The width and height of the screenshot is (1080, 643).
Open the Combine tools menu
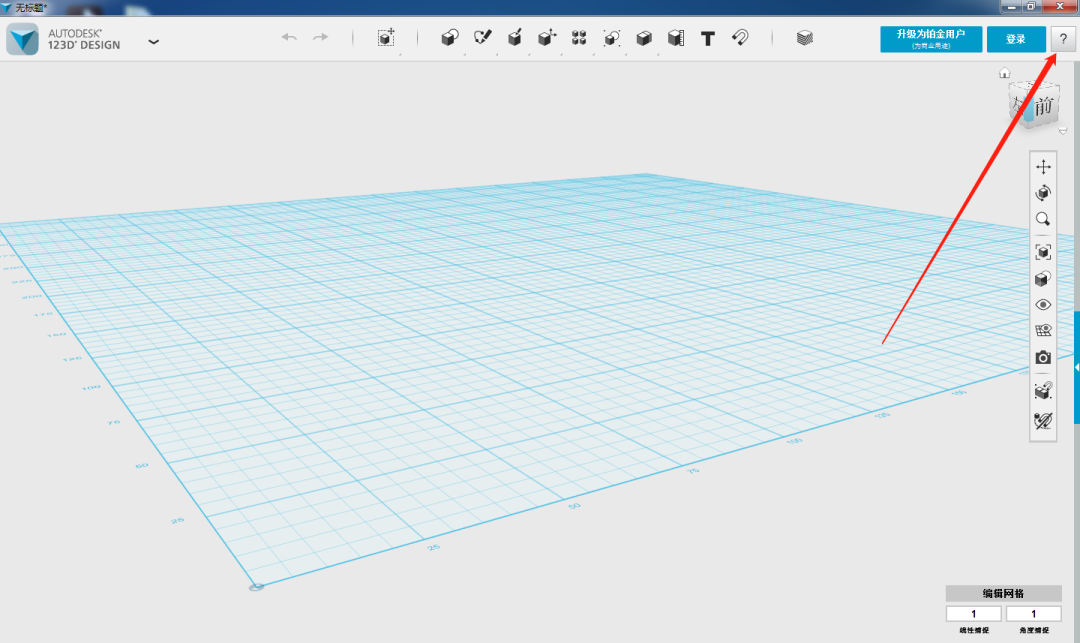tap(644, 38)
